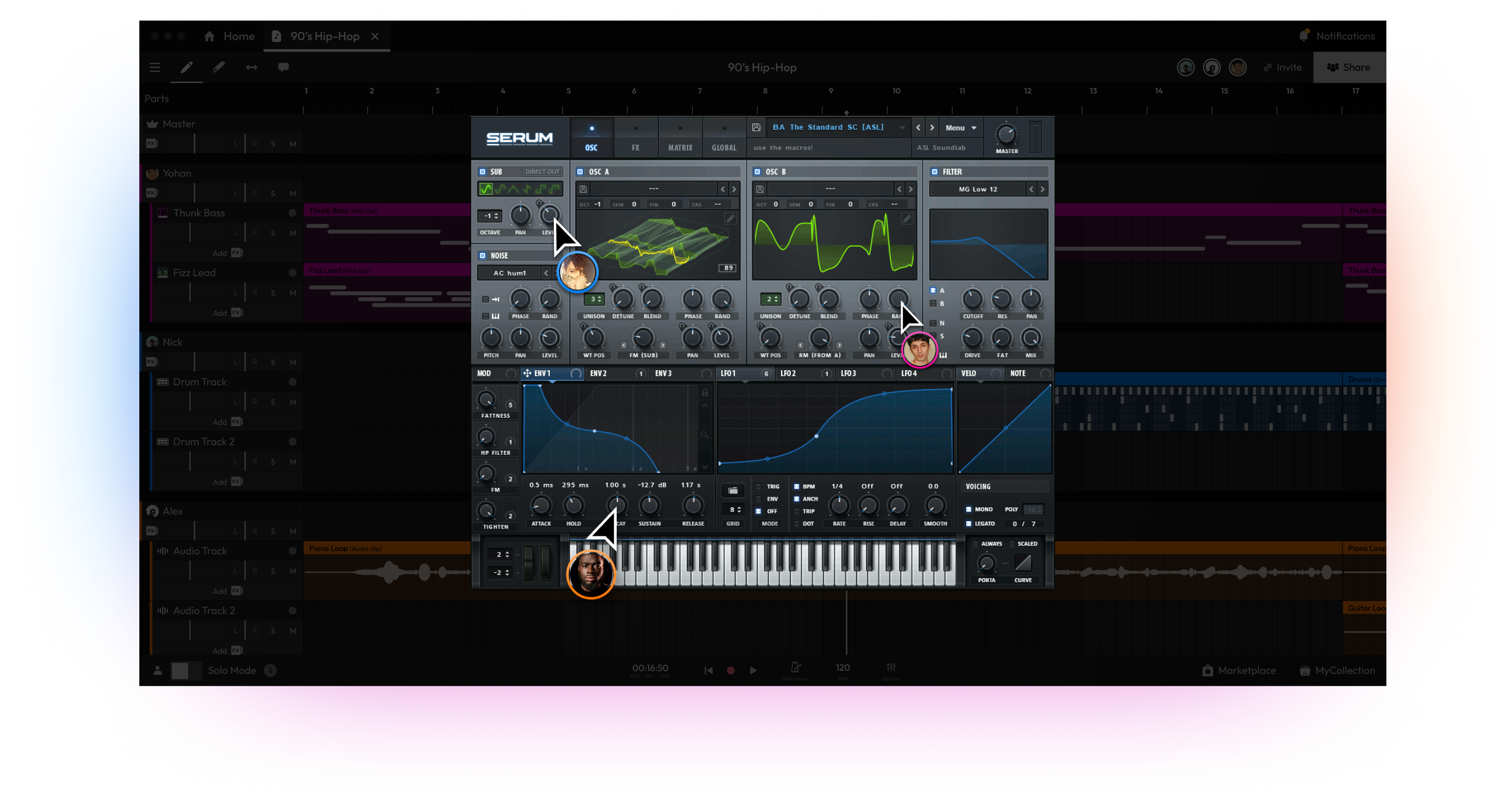1512x805 pixels.
Task: Select next OSC A wavetable arrow
Action: point(734,189)
